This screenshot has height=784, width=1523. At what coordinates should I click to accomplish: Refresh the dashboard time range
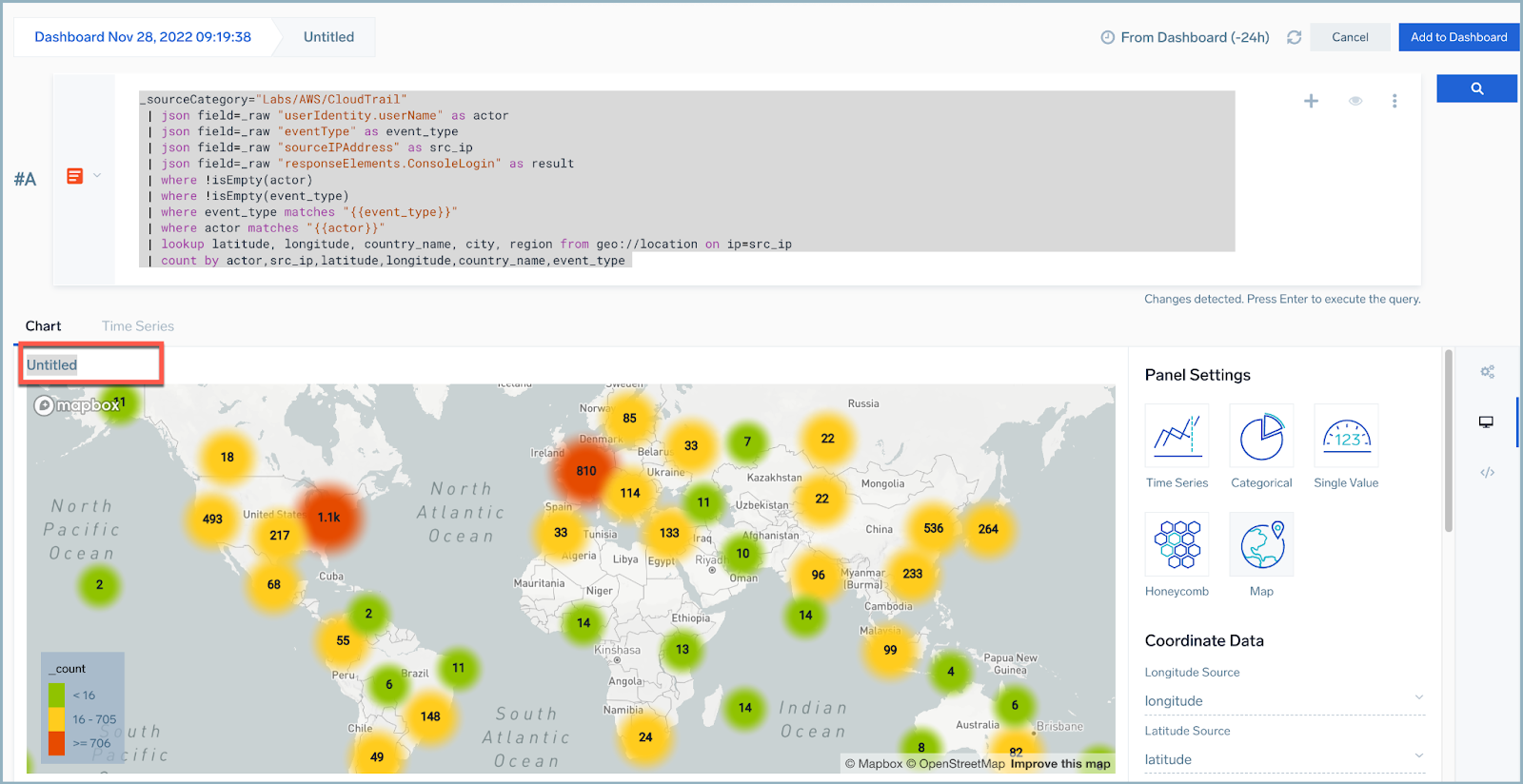point(1294,37)
